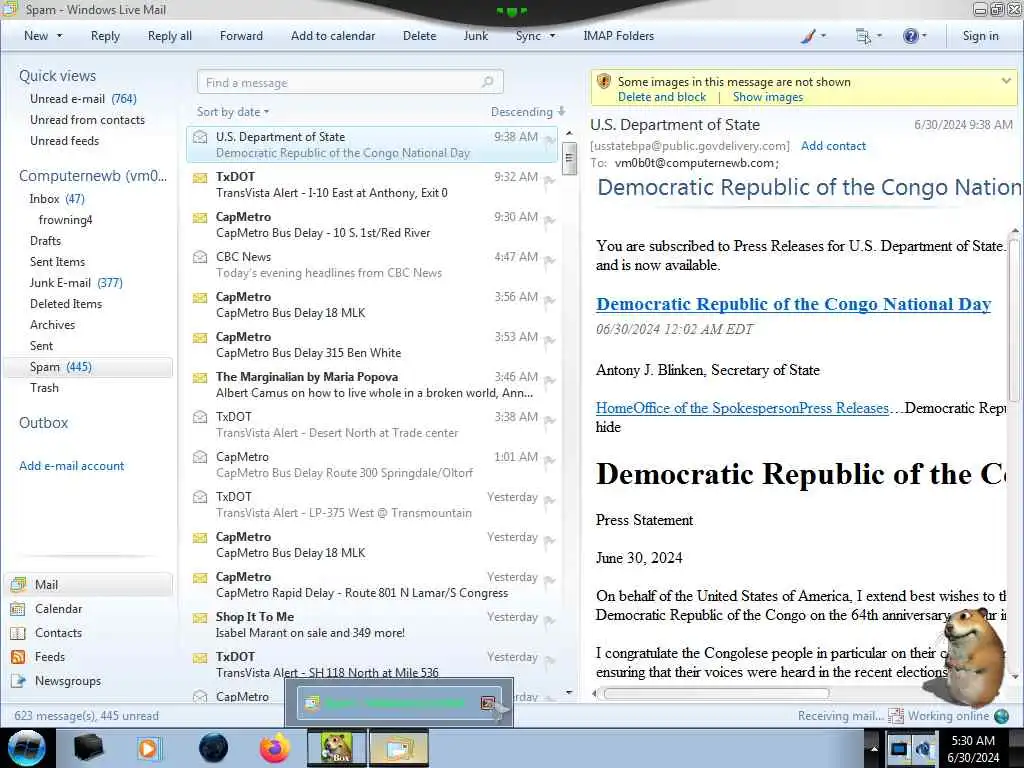This screenshot has height=768, width=1024.
Task: Click the Working online globe icon in status bar
Action: (1001, 716)
